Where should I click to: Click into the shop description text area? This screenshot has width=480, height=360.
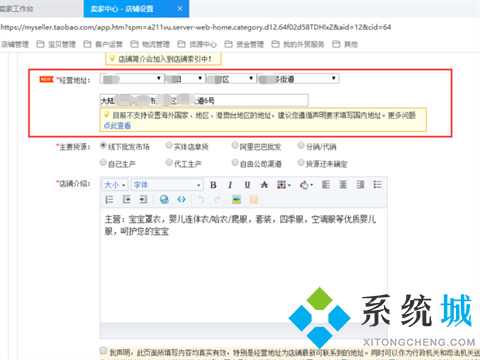244,265
